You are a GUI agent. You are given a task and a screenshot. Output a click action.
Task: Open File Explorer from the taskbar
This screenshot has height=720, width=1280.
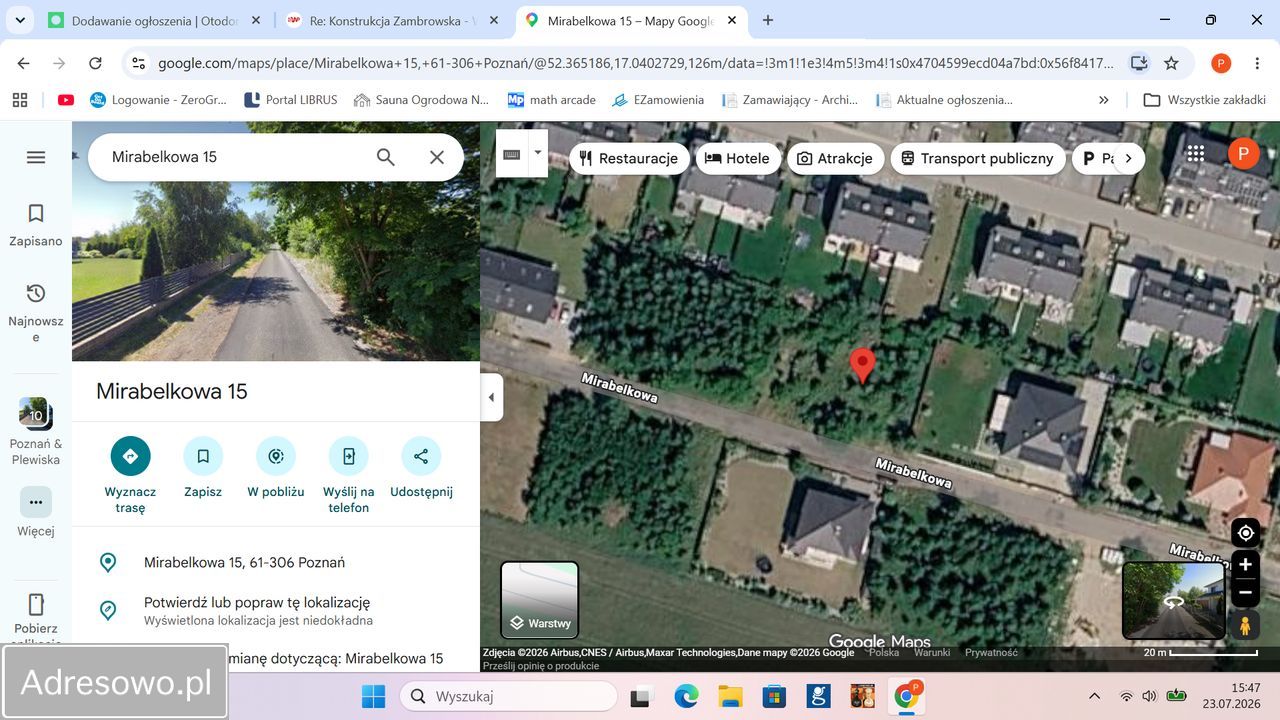tap(730, 696)
